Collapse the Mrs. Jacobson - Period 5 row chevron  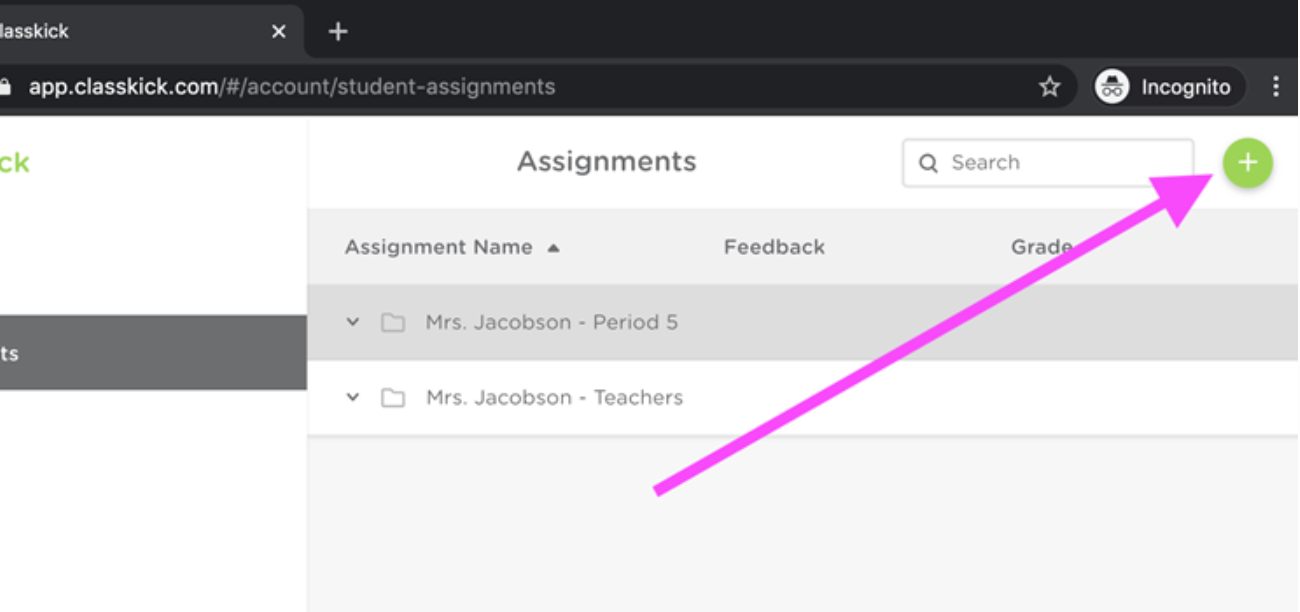pyautogui.click(x=351, y=322)
